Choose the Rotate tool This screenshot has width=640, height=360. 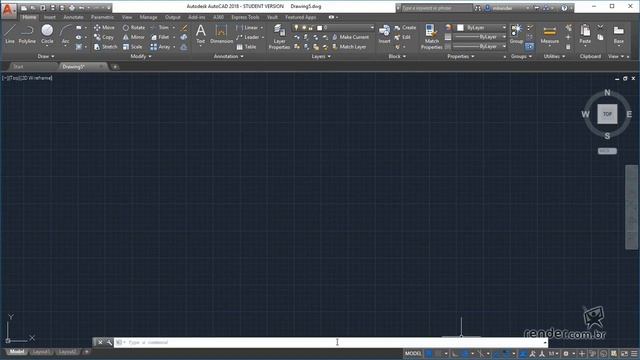pyautogui.click(x=134, y=27)
